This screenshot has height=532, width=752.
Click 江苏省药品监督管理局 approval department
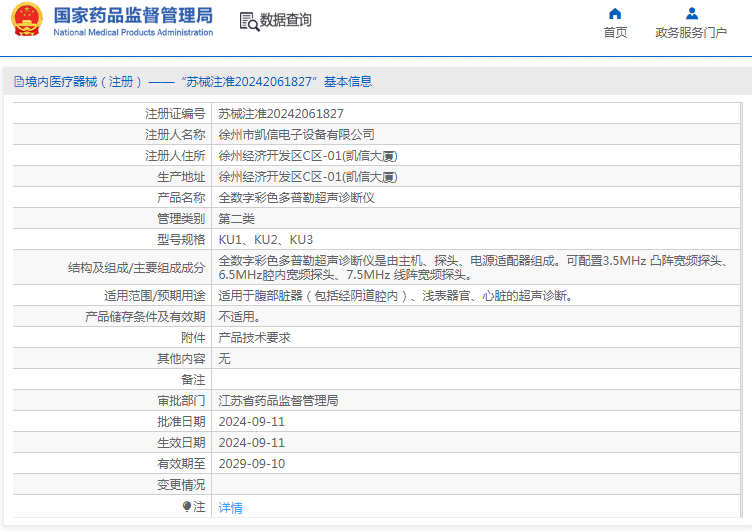point(278,401)
